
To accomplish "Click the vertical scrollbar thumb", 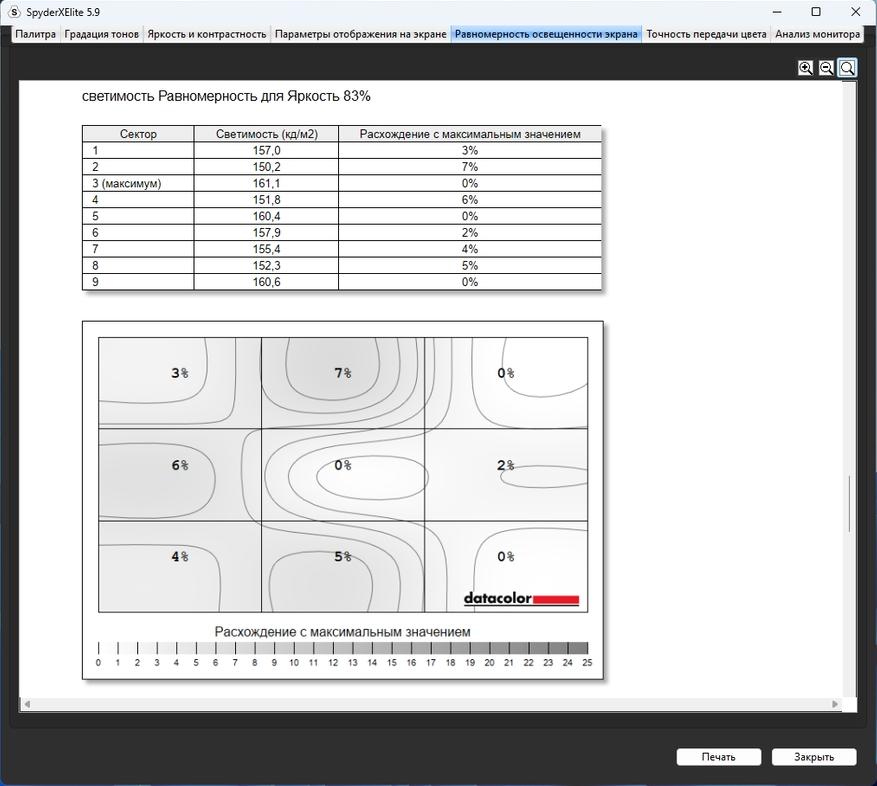I will pyautogui.click(x=850, y=503).
